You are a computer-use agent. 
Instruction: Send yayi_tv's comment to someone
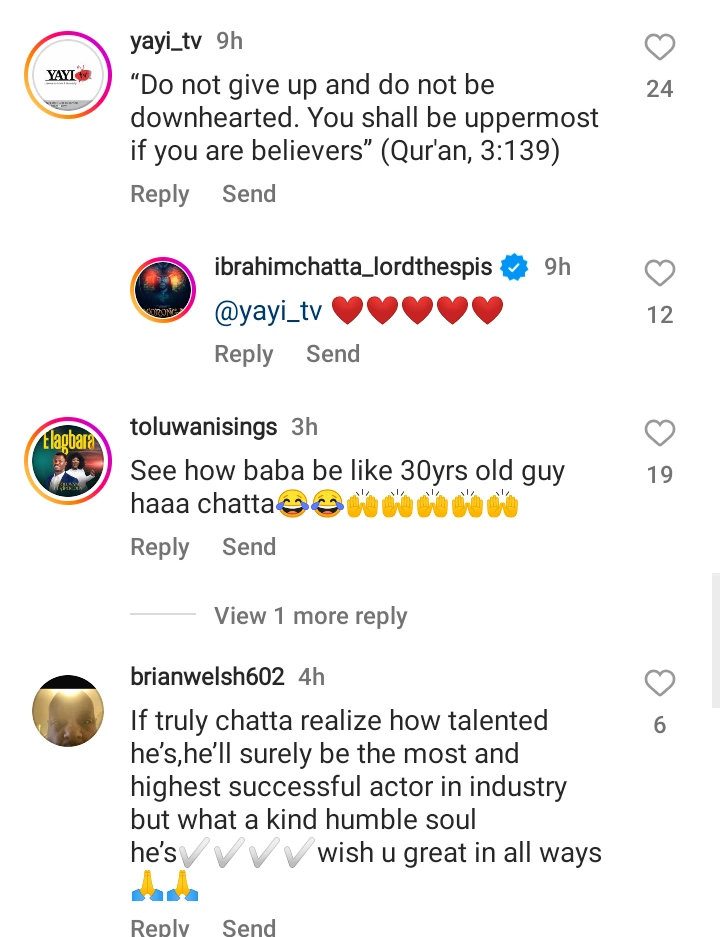pyautogui.click(x=249, y=194)
